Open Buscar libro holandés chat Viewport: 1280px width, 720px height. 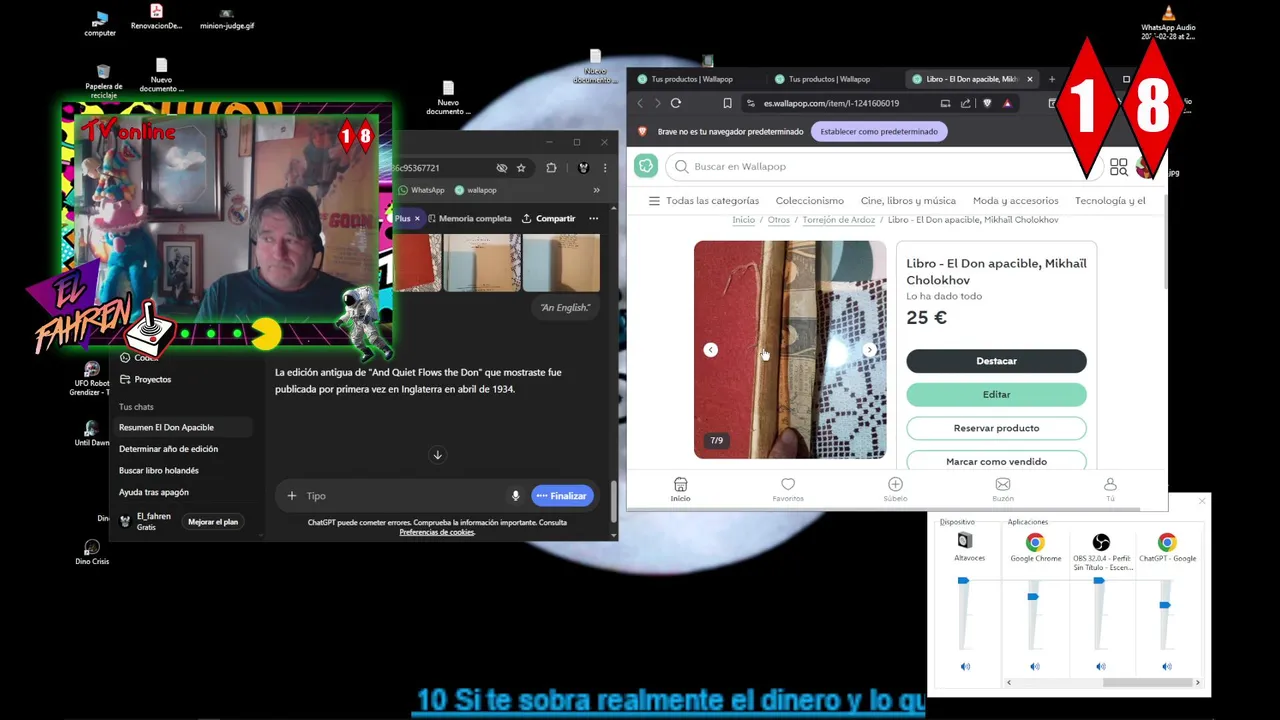(x=159, y=471)
